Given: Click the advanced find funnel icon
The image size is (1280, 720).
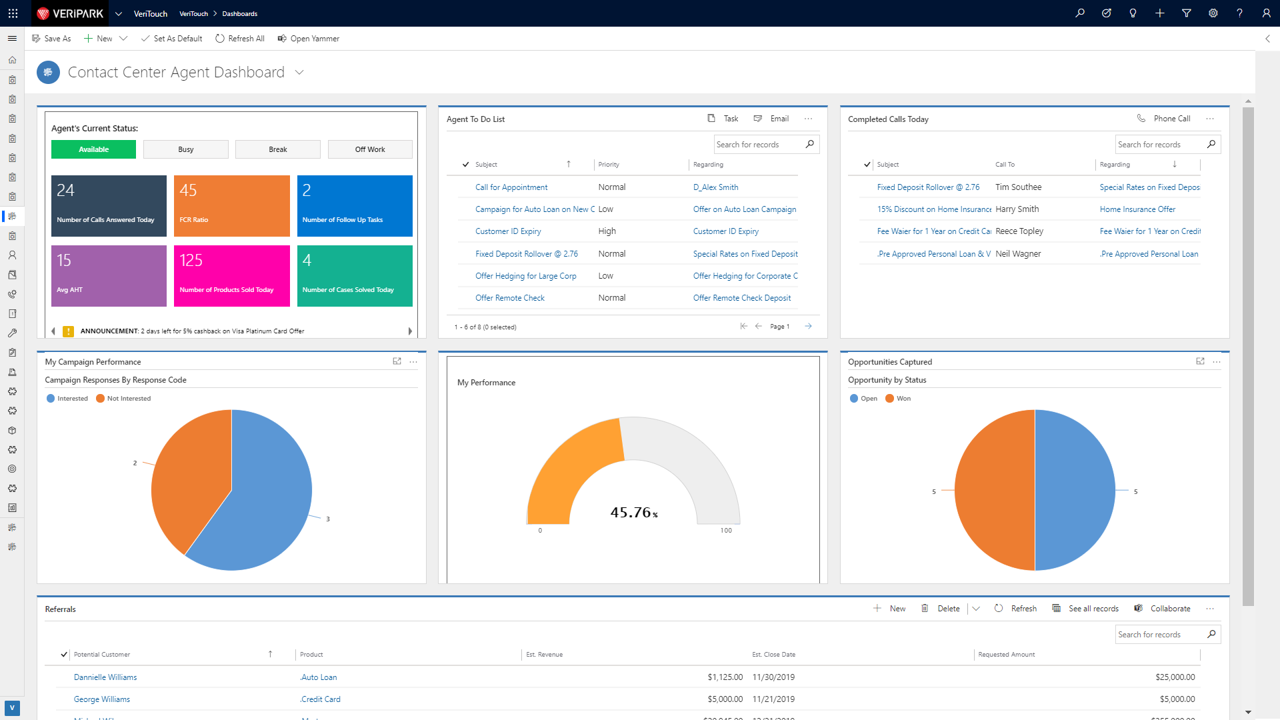Looking at the screenshot, I should 1186,13.
